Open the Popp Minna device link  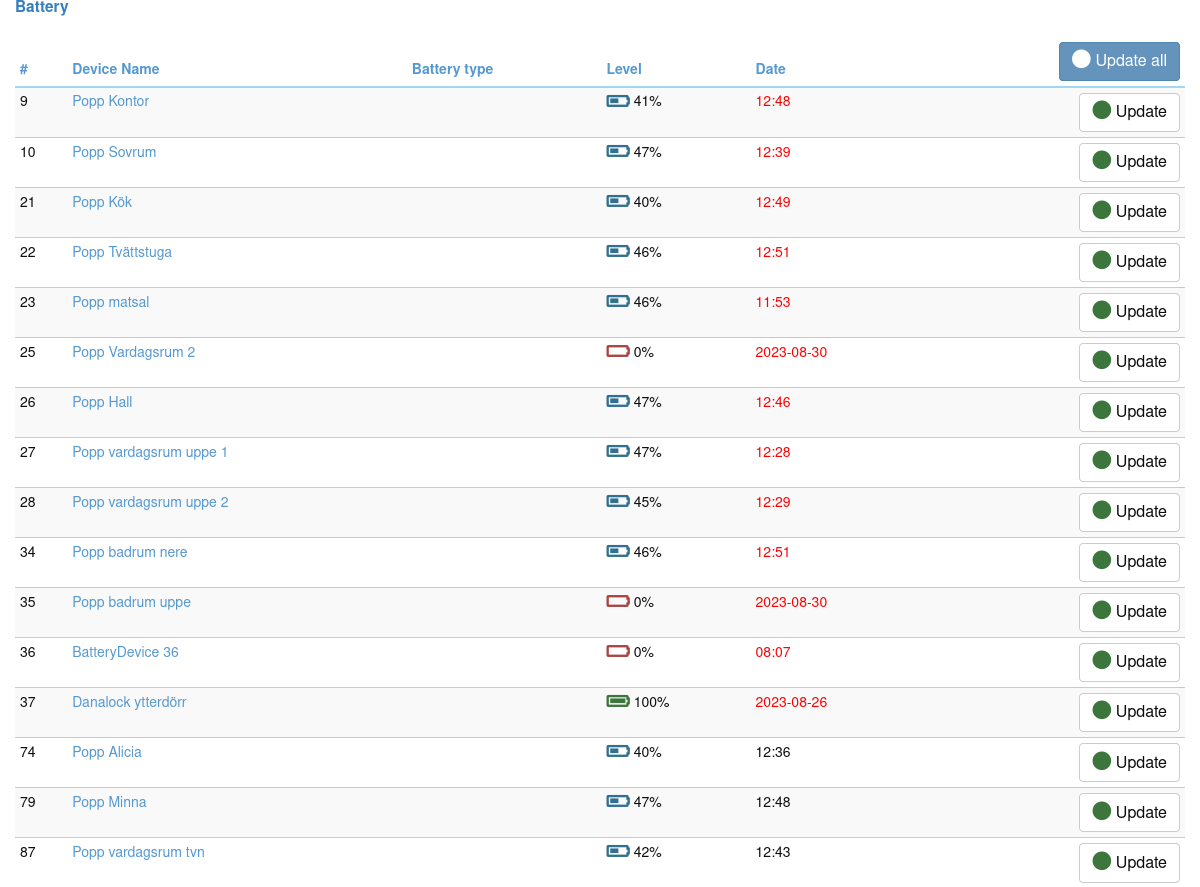coord(109,802)
